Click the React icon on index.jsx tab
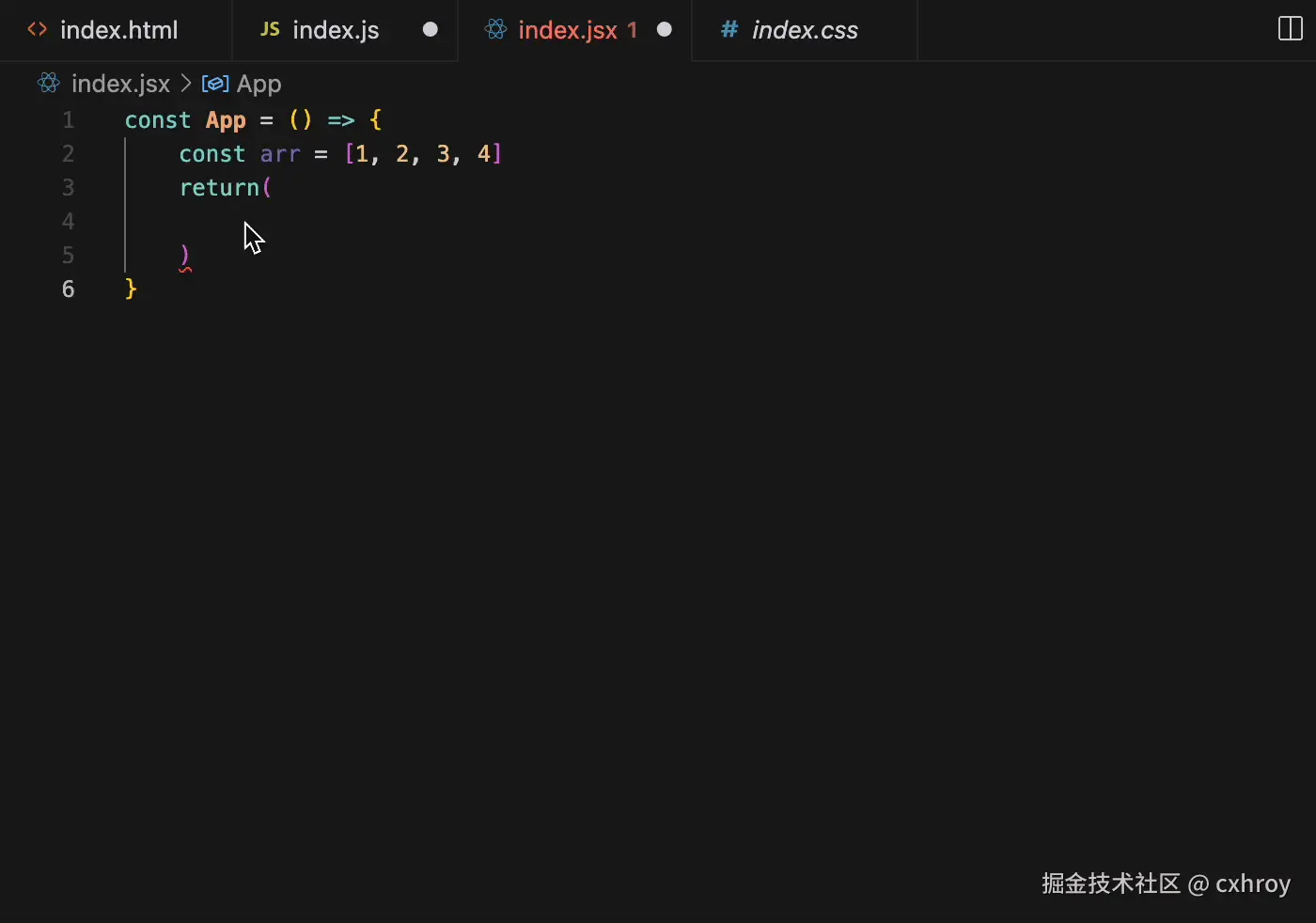Screen dimensions: 1316x923 point(496,29)
